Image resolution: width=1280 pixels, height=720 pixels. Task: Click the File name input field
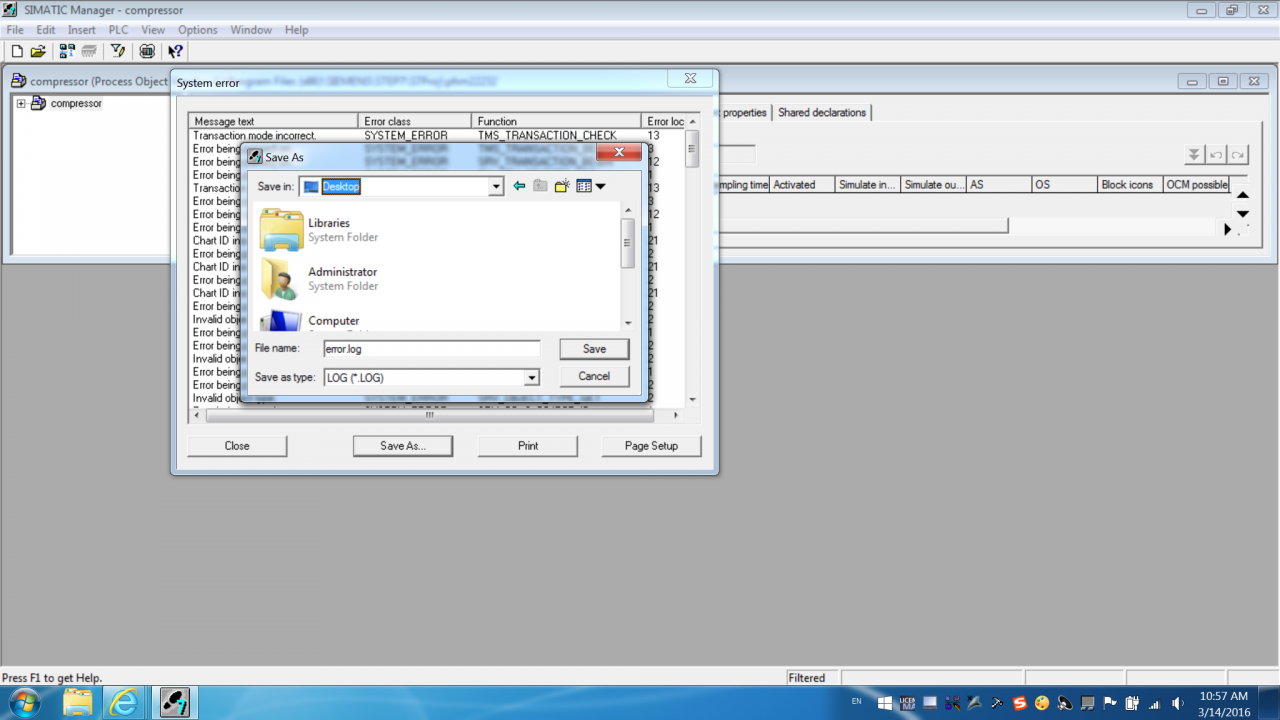(x=431, y=349)
